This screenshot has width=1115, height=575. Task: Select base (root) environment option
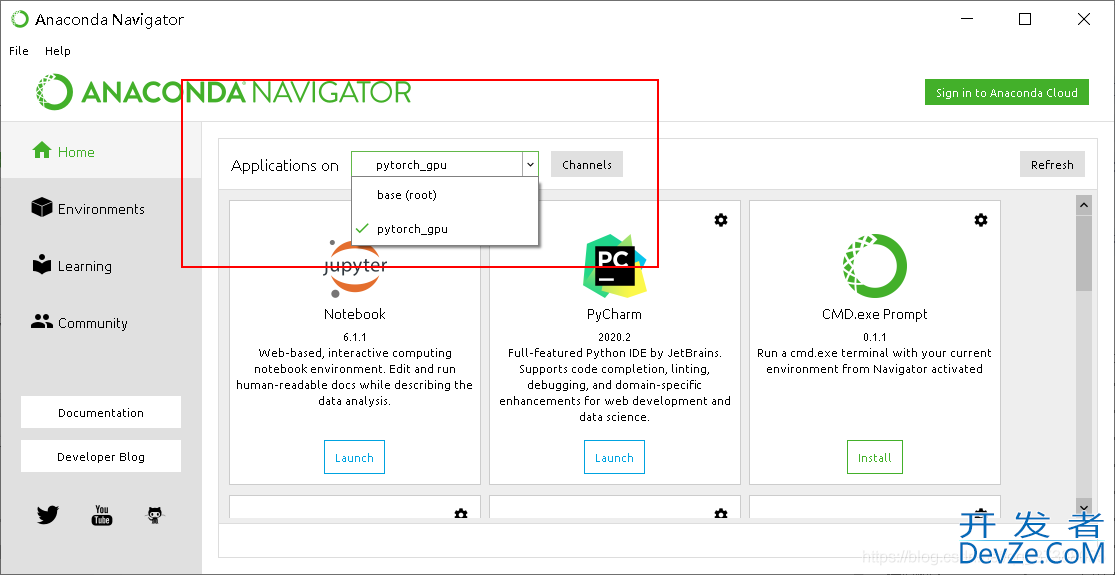tap(444, 195)
